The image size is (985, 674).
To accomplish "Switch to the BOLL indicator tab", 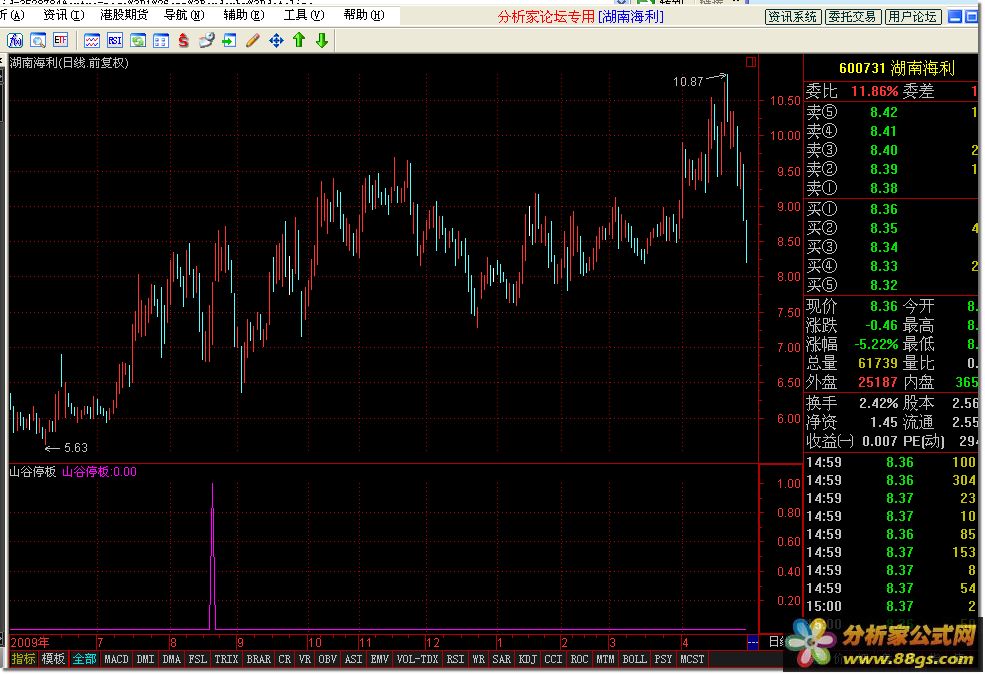I will coord(634,659).
